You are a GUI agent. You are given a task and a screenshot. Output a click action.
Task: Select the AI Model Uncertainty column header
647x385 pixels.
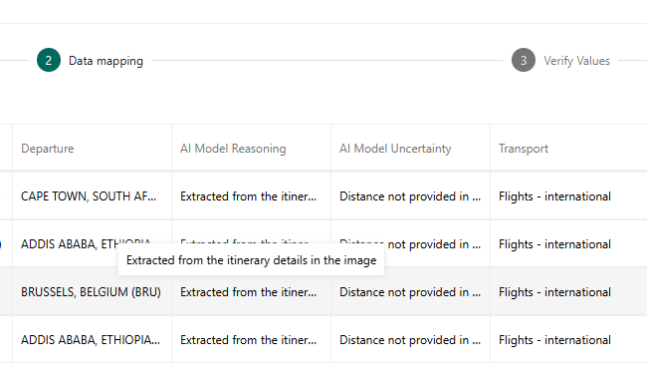coord(395,149)
